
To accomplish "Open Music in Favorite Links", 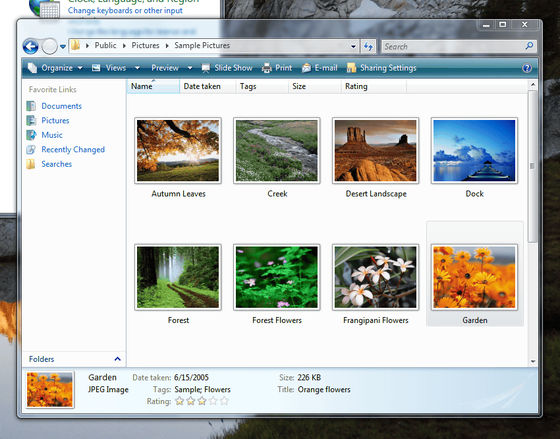I will coord(52,135).
